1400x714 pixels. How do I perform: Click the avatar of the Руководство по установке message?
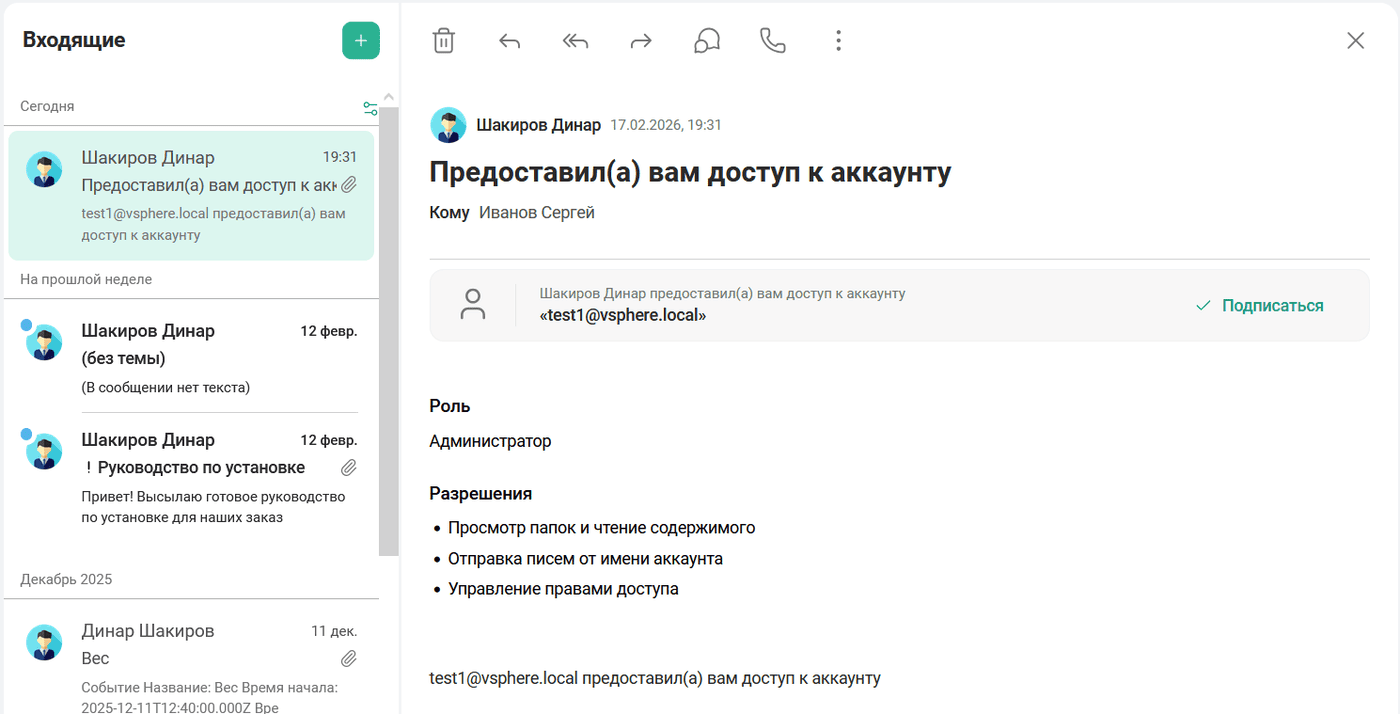pos(44,452)
